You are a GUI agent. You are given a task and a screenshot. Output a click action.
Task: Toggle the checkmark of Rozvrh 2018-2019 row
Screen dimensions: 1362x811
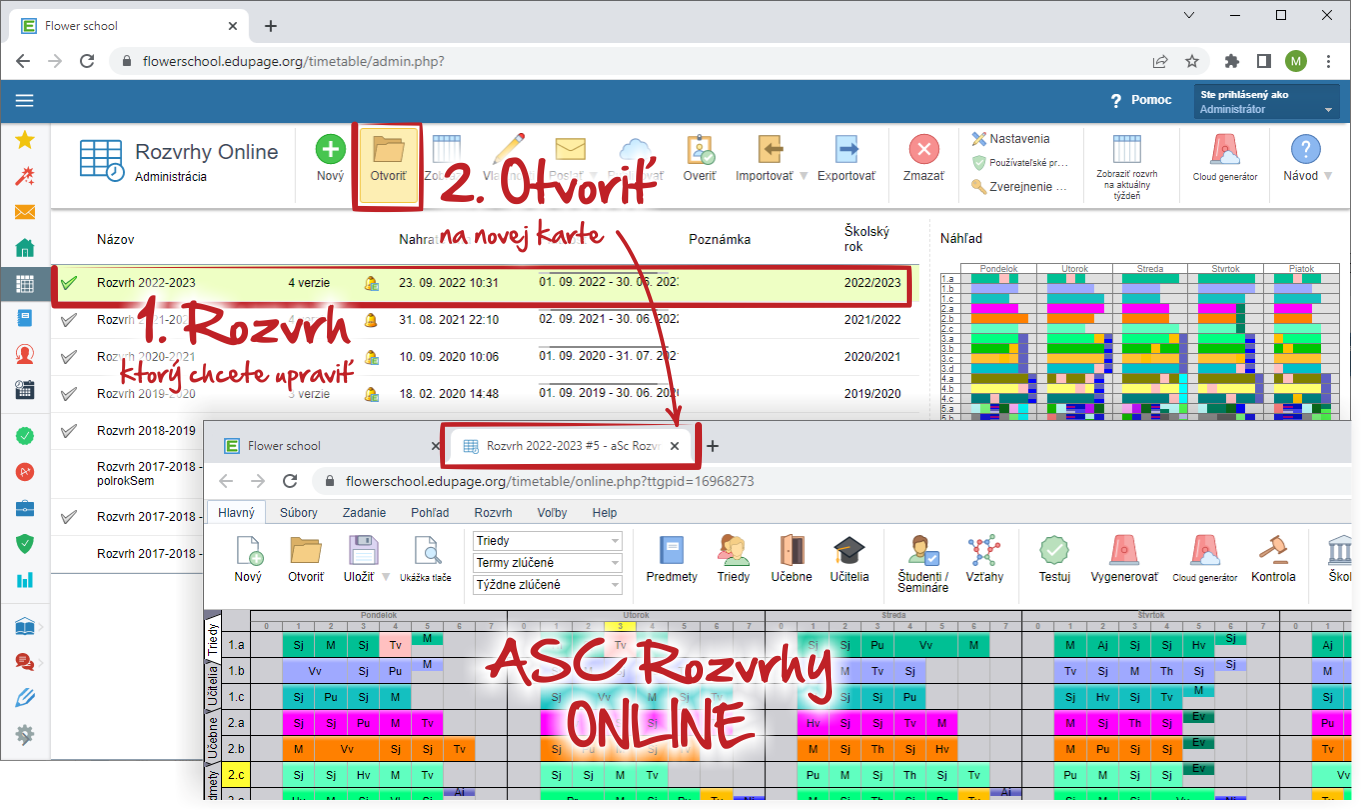click(x=68, y=431)
